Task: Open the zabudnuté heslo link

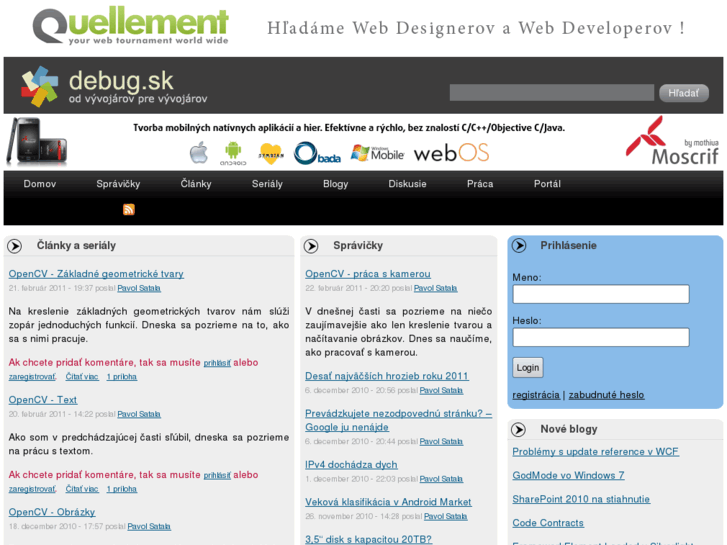Action: [x=606, y=395]
